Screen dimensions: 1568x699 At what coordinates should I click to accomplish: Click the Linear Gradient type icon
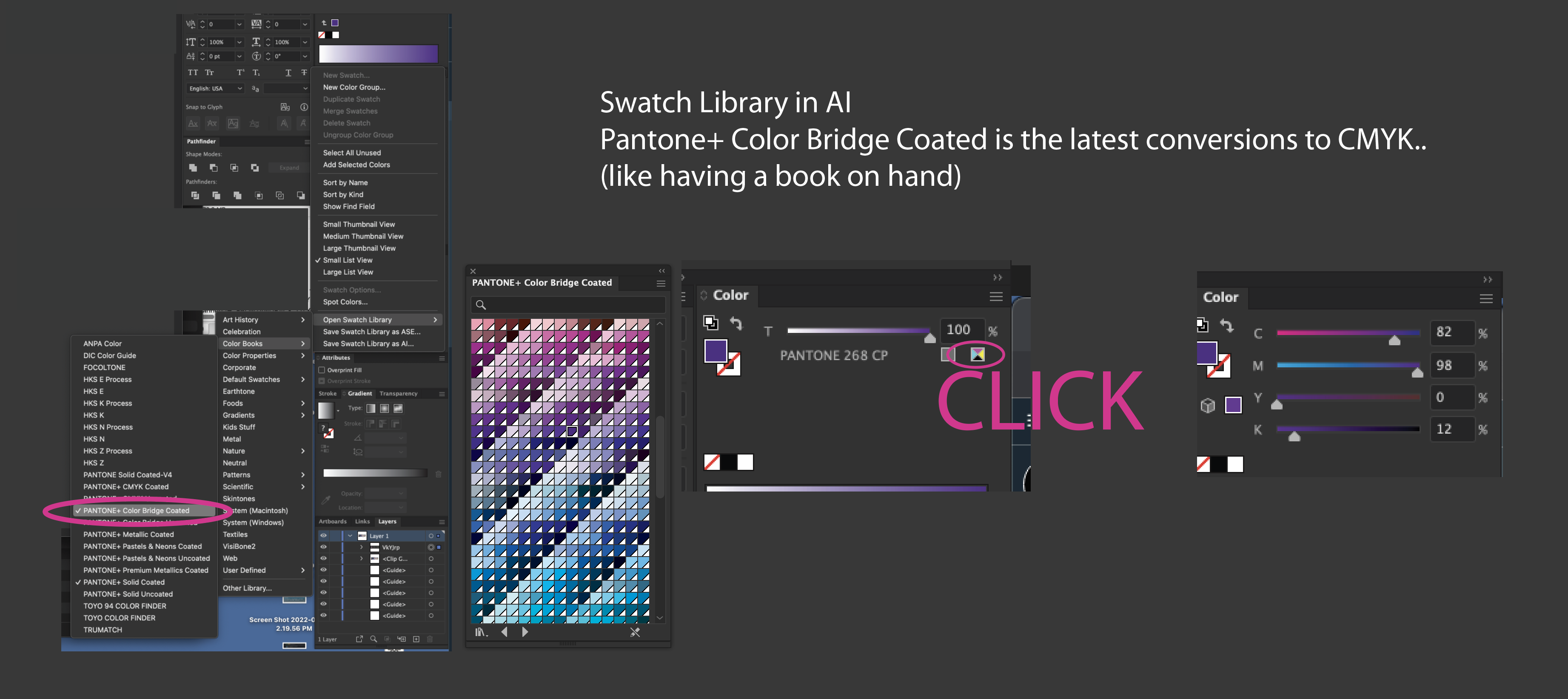371,408
